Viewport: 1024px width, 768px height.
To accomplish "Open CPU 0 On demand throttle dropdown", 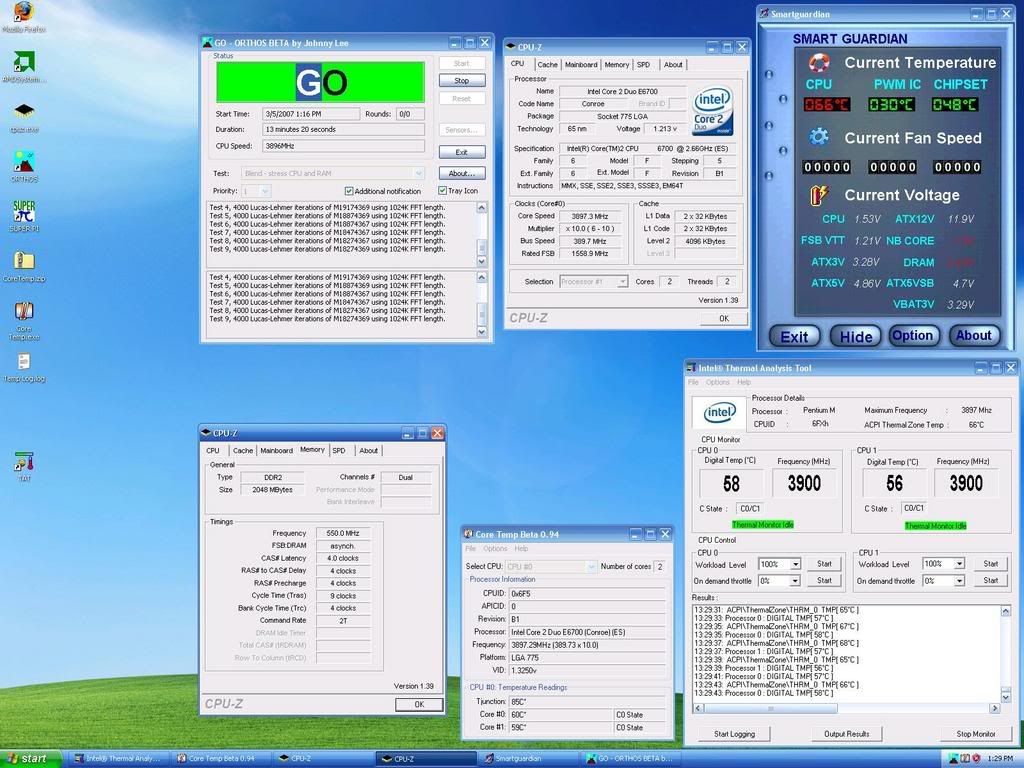I will [795, 581].
